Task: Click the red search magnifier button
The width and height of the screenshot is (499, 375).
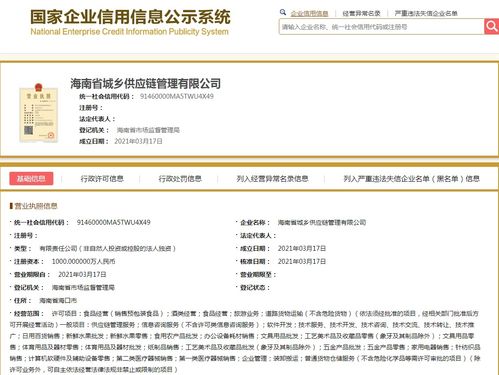Action: point(491,26)
